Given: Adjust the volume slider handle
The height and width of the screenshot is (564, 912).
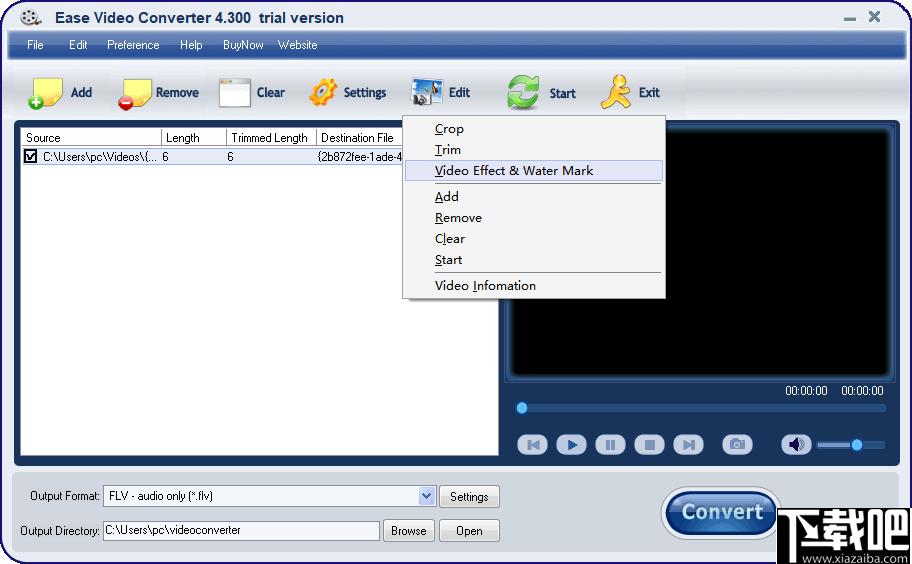Looking at the screenshot, I should (856, 445).
